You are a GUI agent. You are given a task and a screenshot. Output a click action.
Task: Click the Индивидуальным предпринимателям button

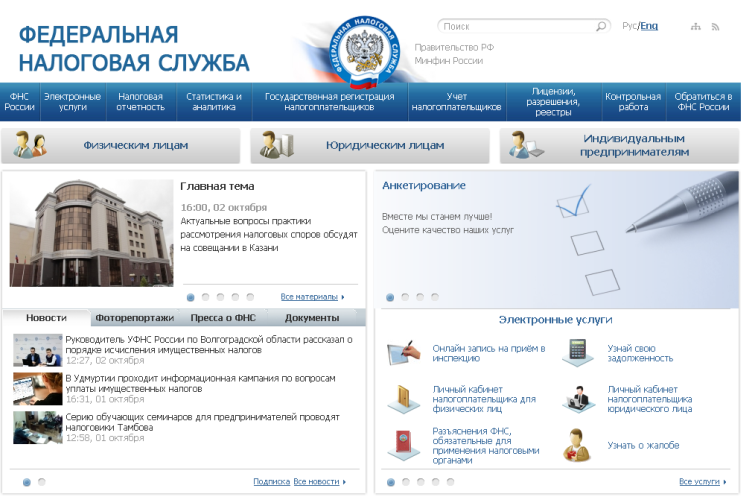[620, 146]
